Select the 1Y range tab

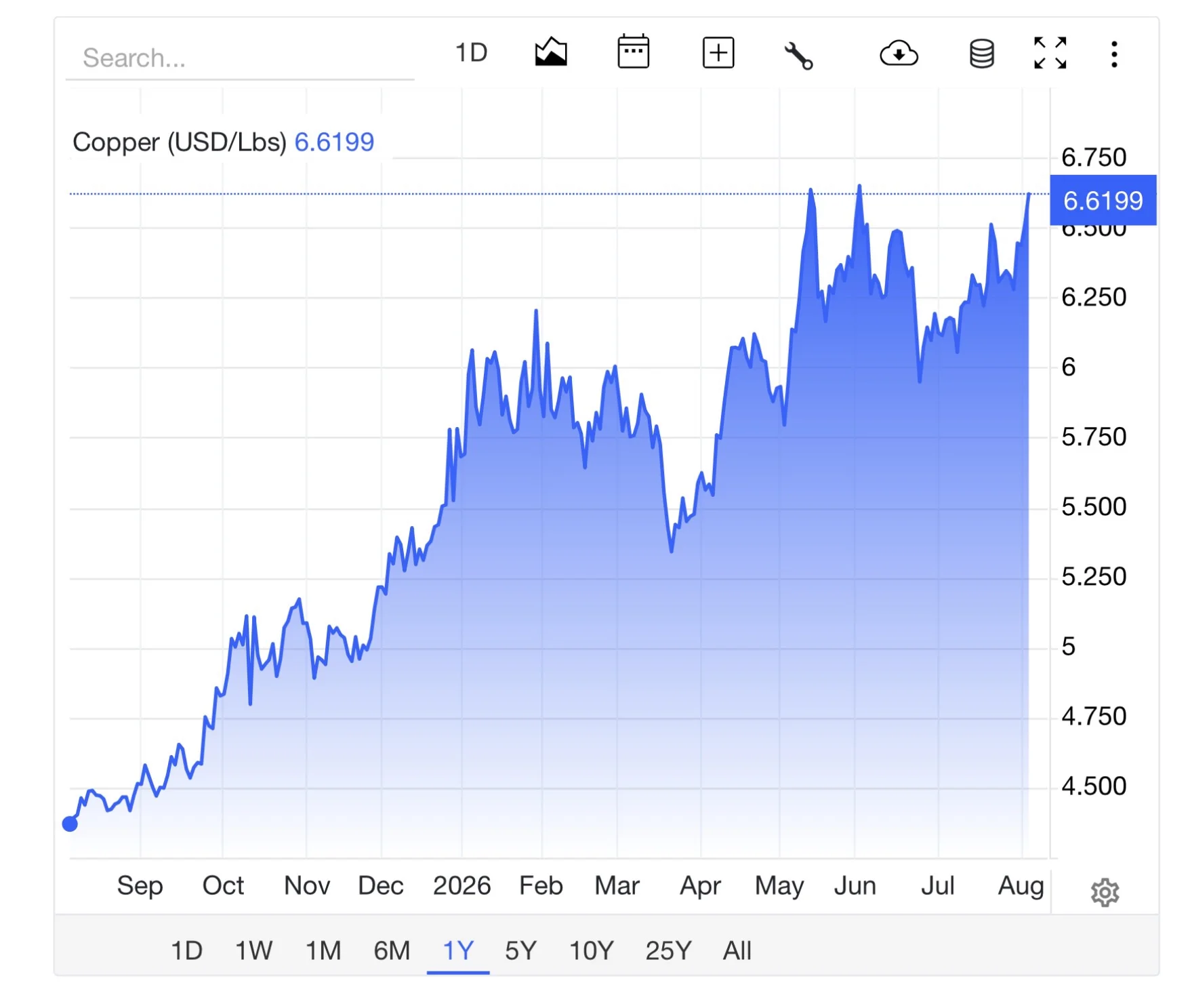click(x=458, y=950)
